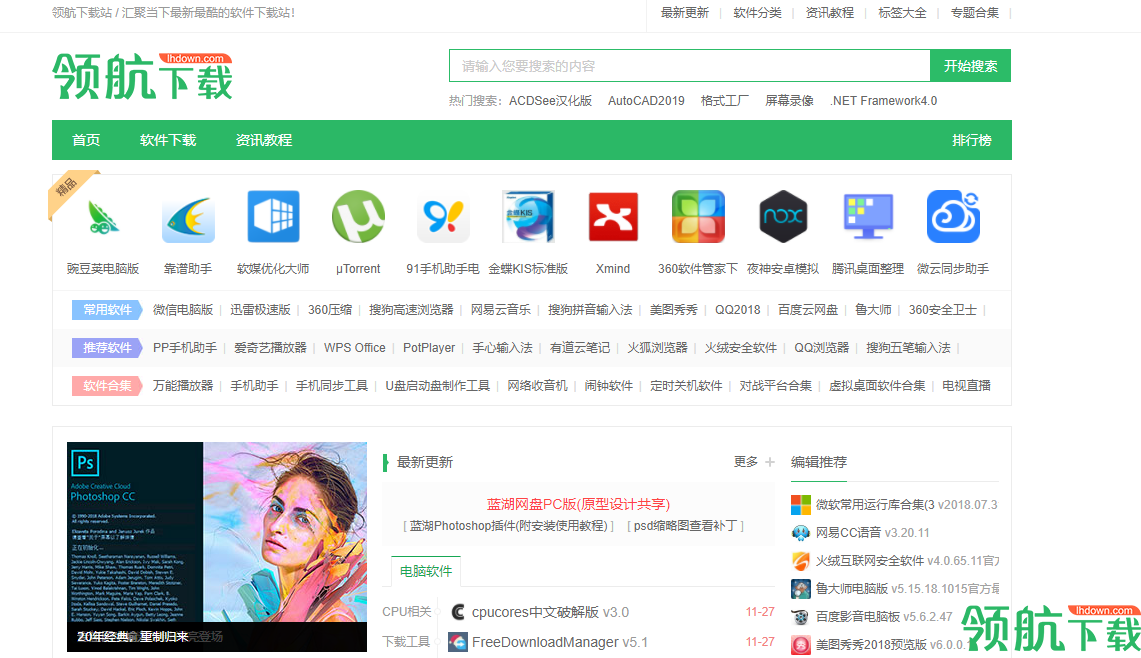Open 最新更新 in the top bar
The image size is (1141, 658).
685,12
